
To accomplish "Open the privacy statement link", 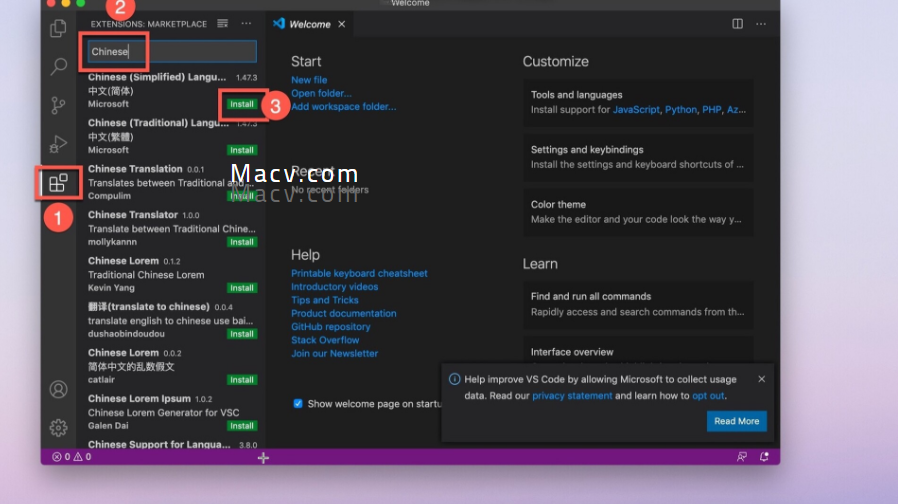I will tap(572, 396).
